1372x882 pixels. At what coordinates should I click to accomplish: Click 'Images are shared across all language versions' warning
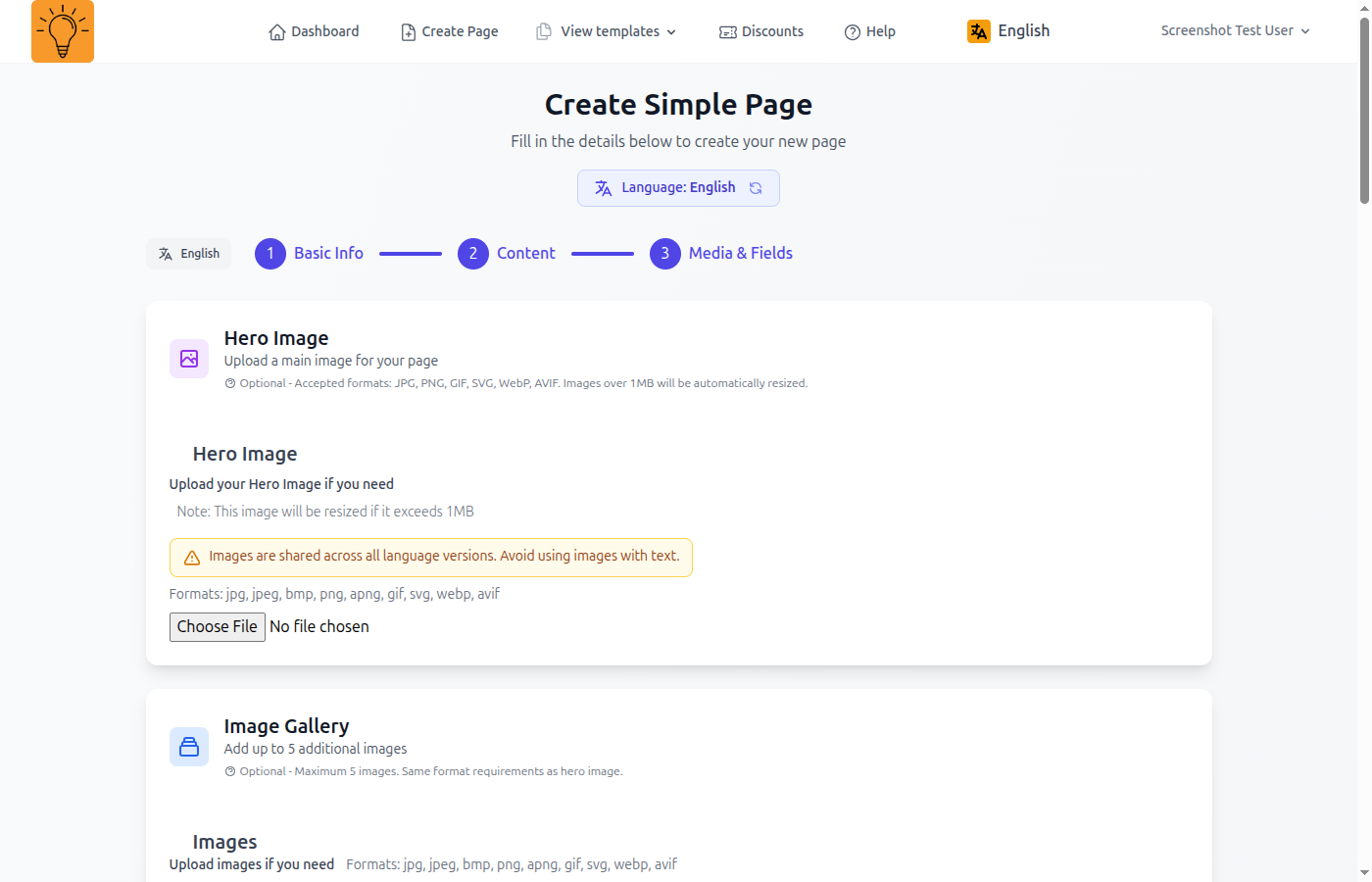(x=431, y=558)
